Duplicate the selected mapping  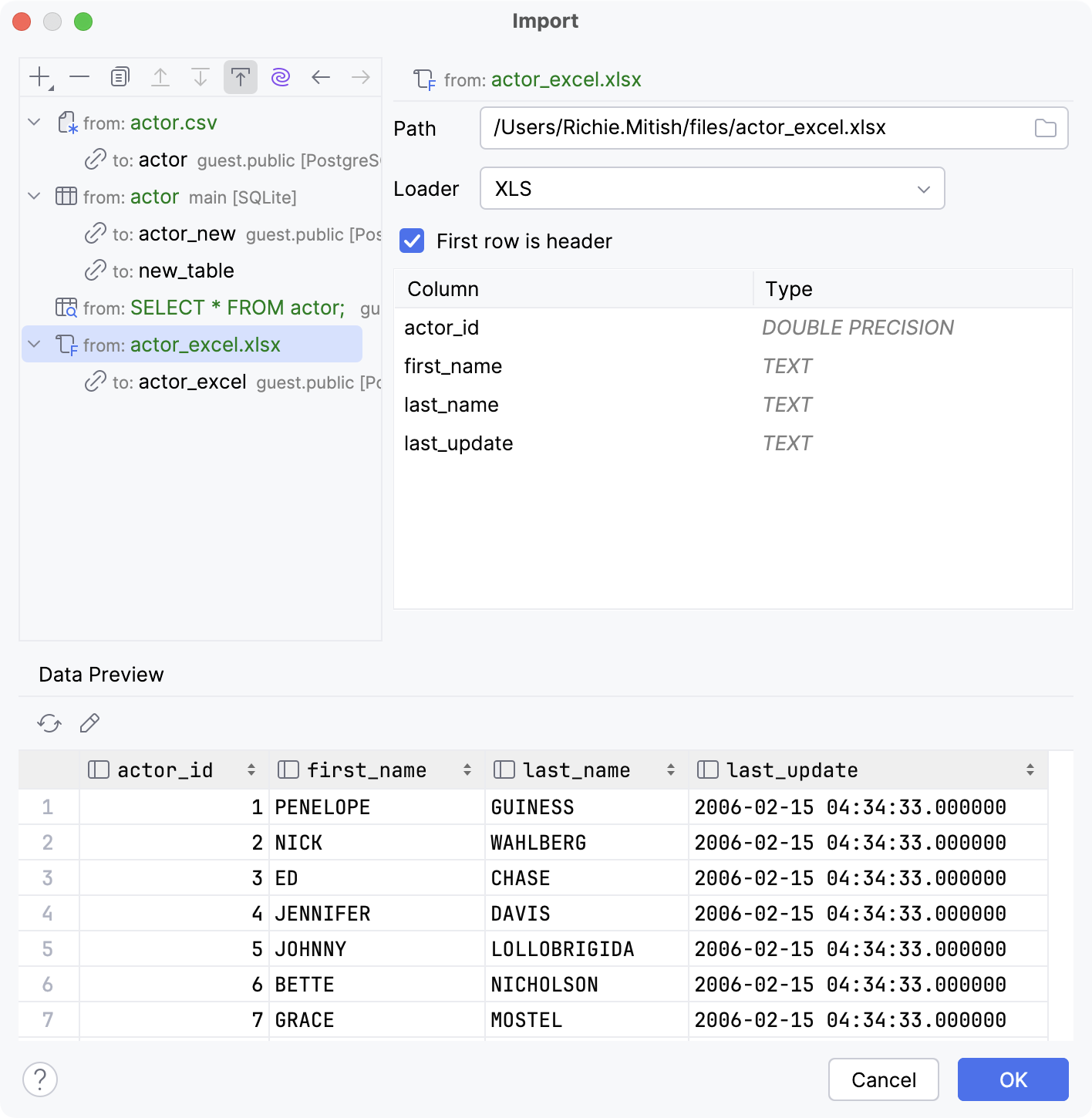(x=119, y=76)
